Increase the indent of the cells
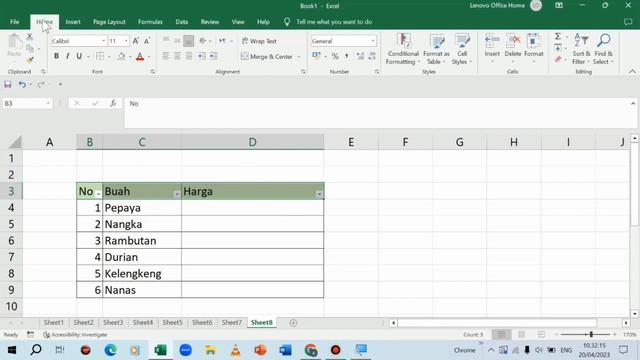This screenshot has height=360, width=640. [x=213, y=56]
